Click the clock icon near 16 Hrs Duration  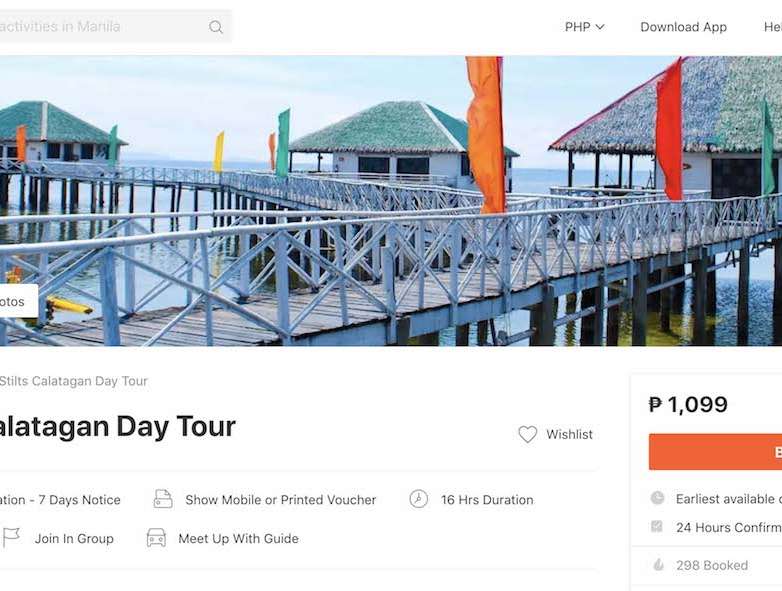click(419, 499)
